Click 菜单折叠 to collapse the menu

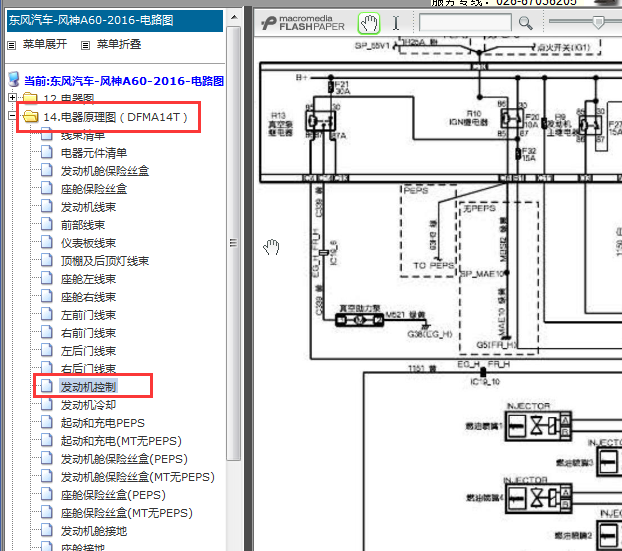click(x=119, y=44)
